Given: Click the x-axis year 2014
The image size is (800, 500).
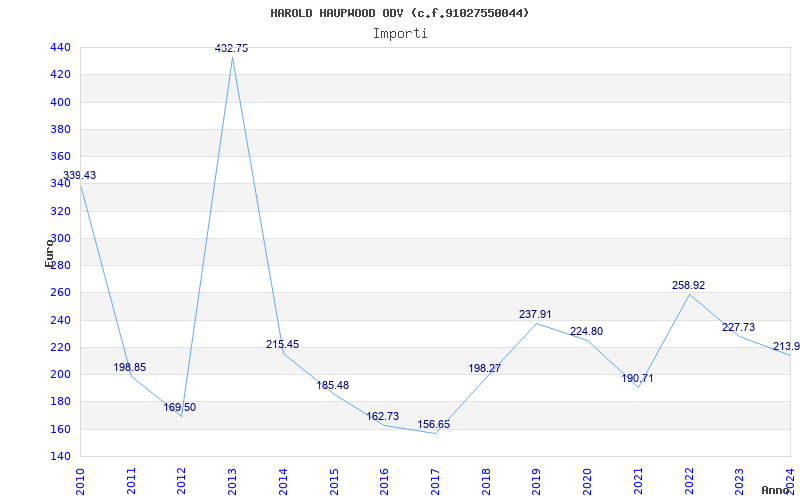Looking at the screenshot, I should 283,482.
